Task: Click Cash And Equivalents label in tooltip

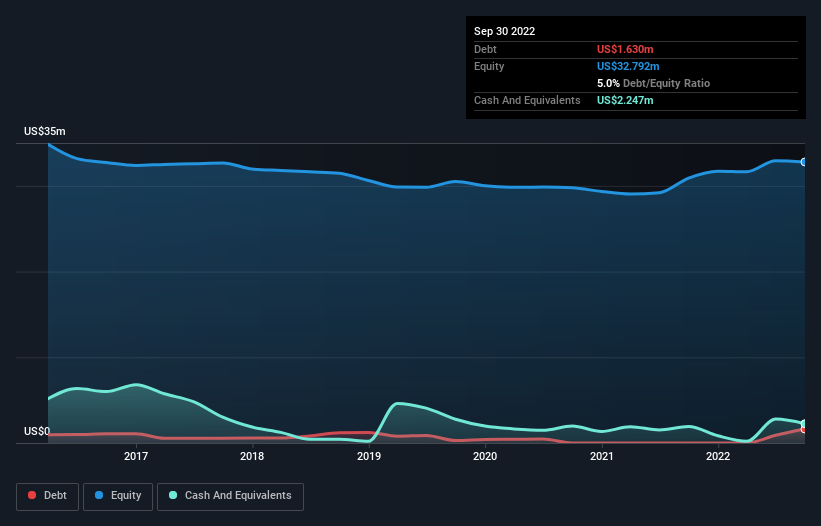Action: coord(527,100)
